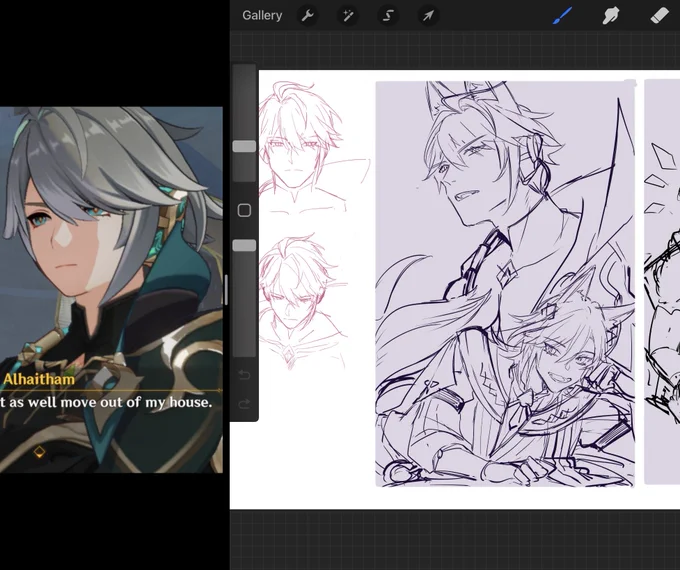Select the Brush tool
Image resolution: width=680 pixels, height=570 pixels.
pos(562,16)
